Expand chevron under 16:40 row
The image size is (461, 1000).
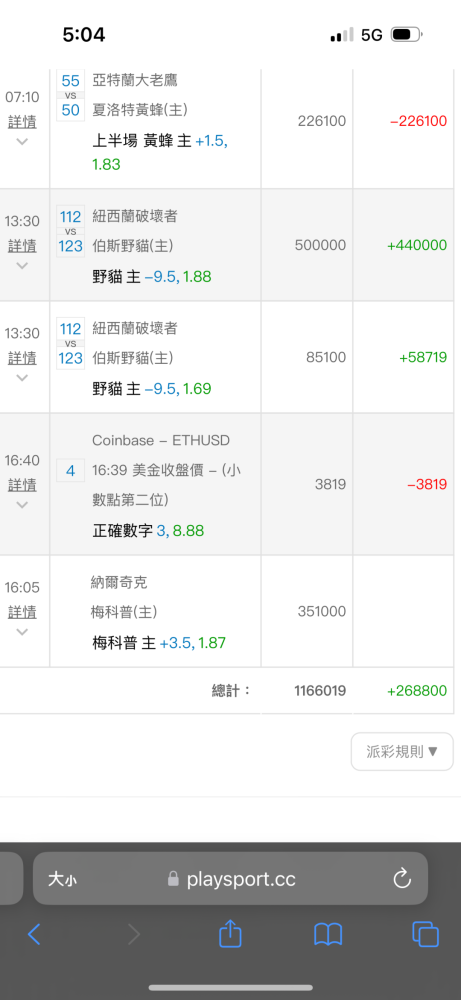(22, 504)
